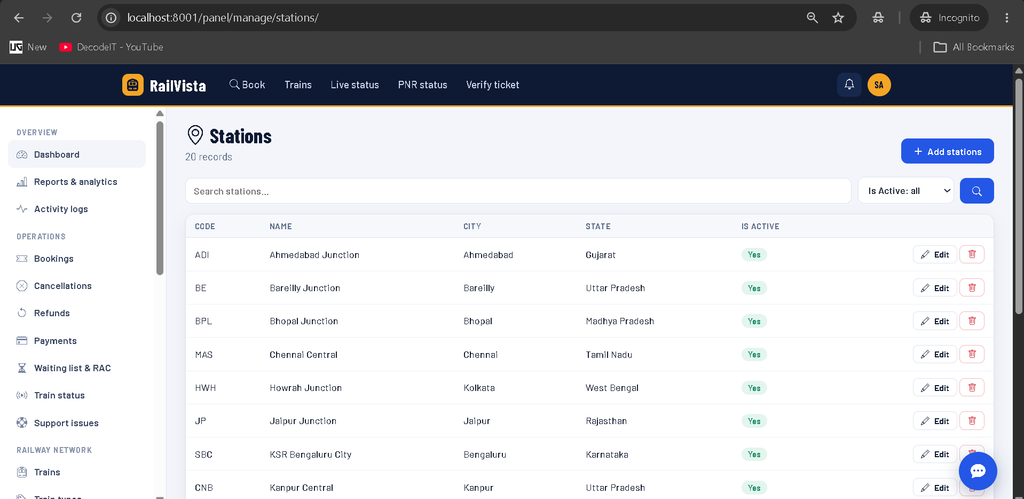Image resolution: width=1024 pixels, height=499 pixels.
Task: Edit the Bhopal Junction station
Action: [935, 321]
